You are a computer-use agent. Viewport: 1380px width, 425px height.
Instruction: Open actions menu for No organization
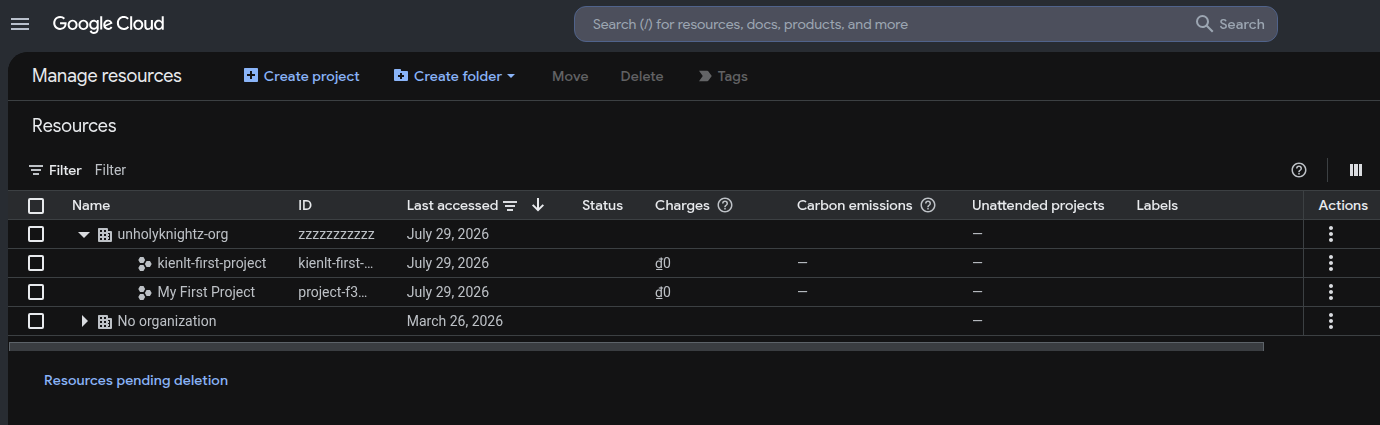pos(1331,321)
